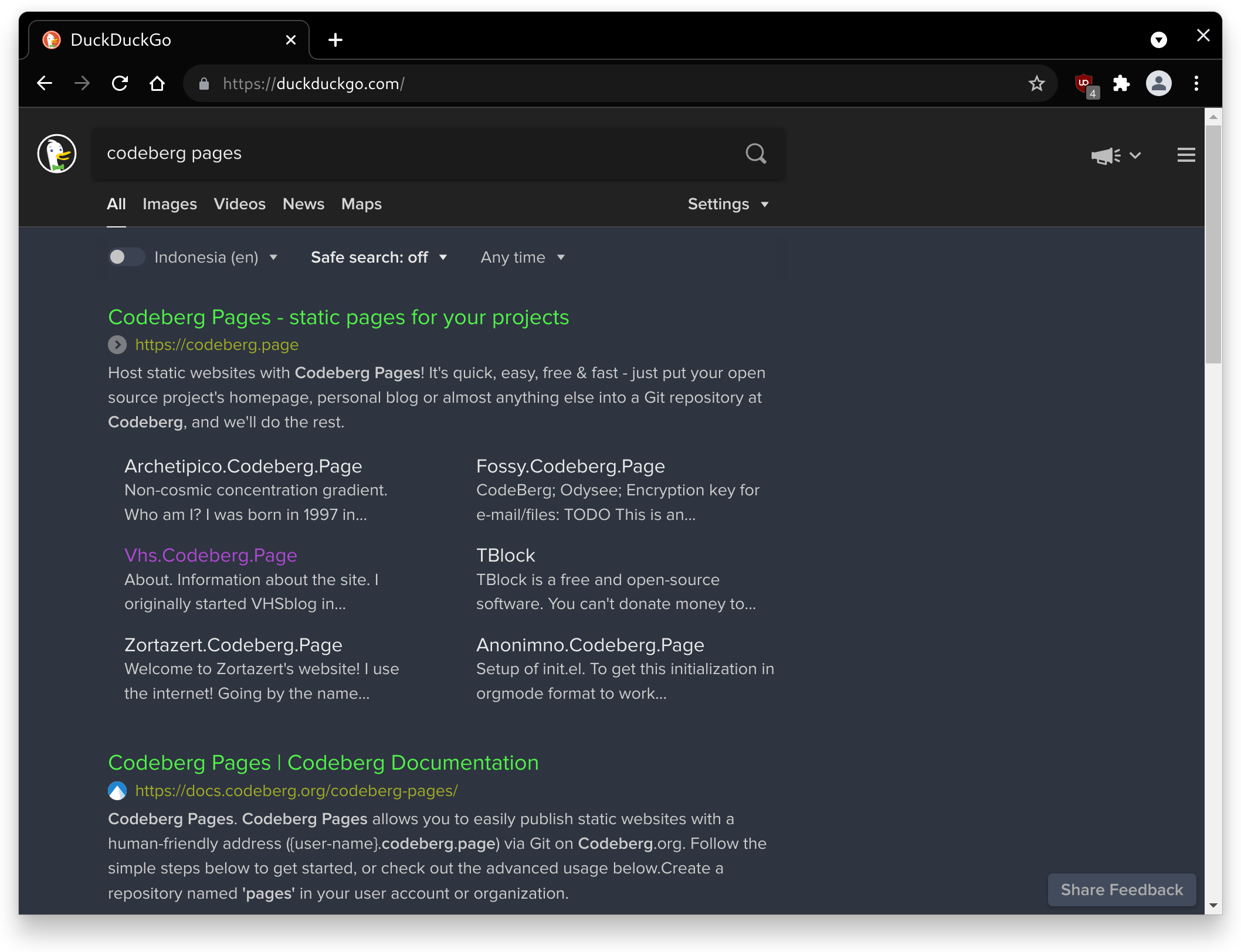Image resolution: width=1241 pixels, height=952 pixels.
Task: Click the search magnifier icon
Action: [755, 154]
